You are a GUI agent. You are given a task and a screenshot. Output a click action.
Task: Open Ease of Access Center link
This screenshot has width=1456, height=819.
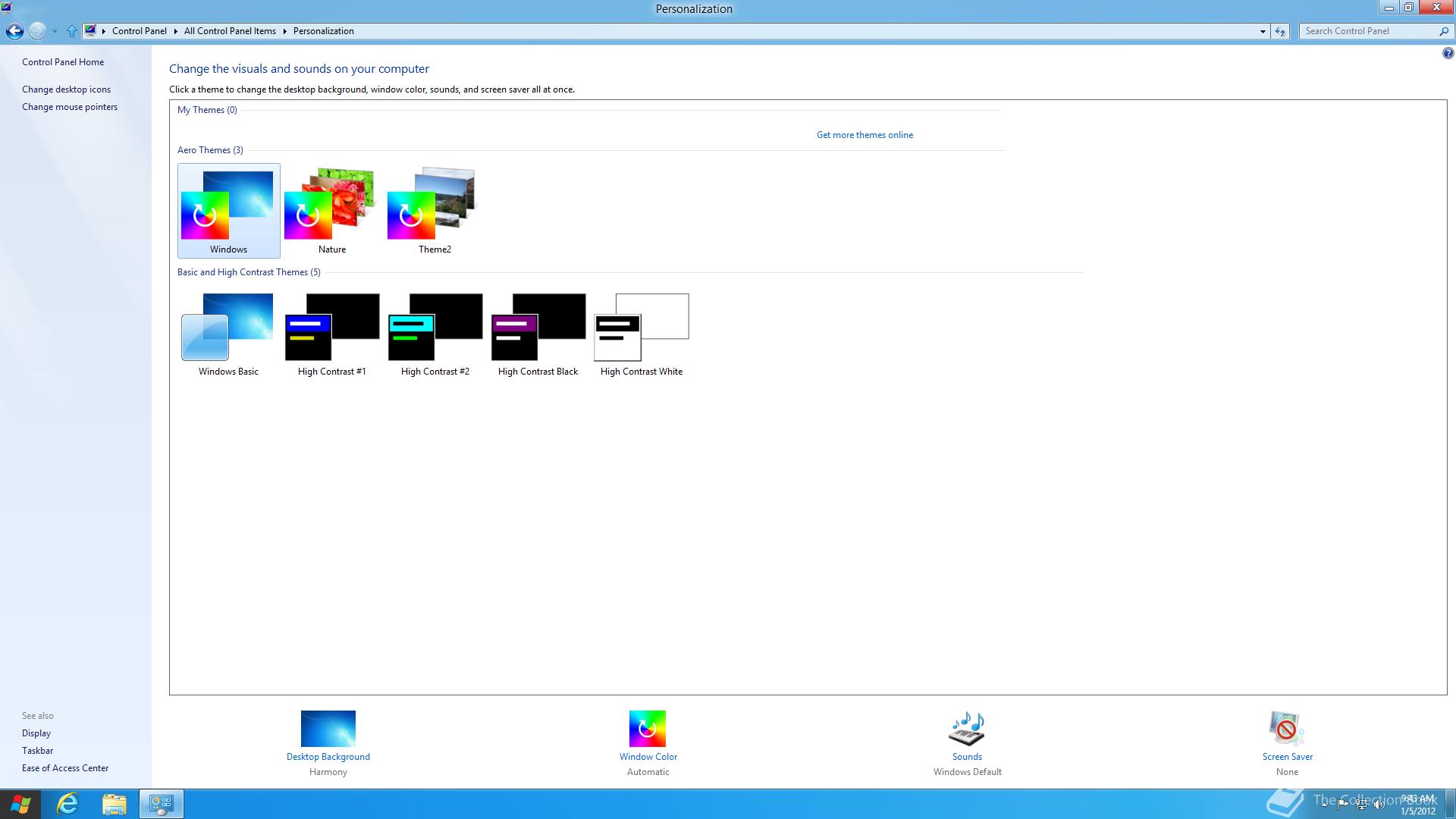pos(65,768)
